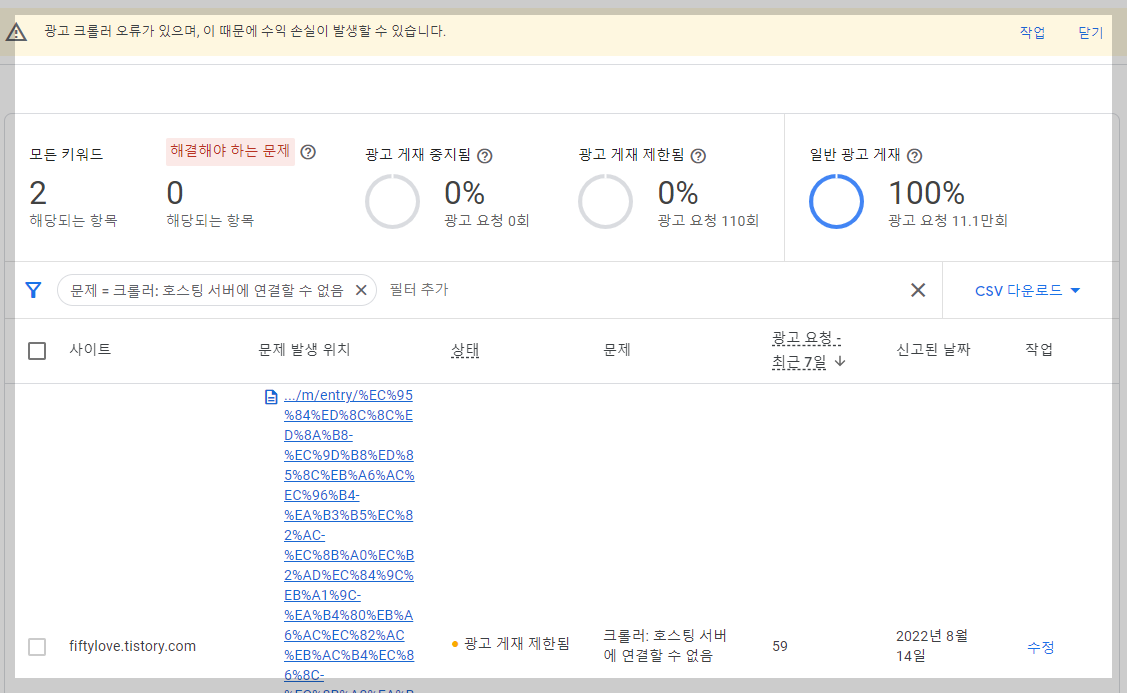
Task: Remove the 크롤러 filter chip via its X
Action: tap(361, 289)
